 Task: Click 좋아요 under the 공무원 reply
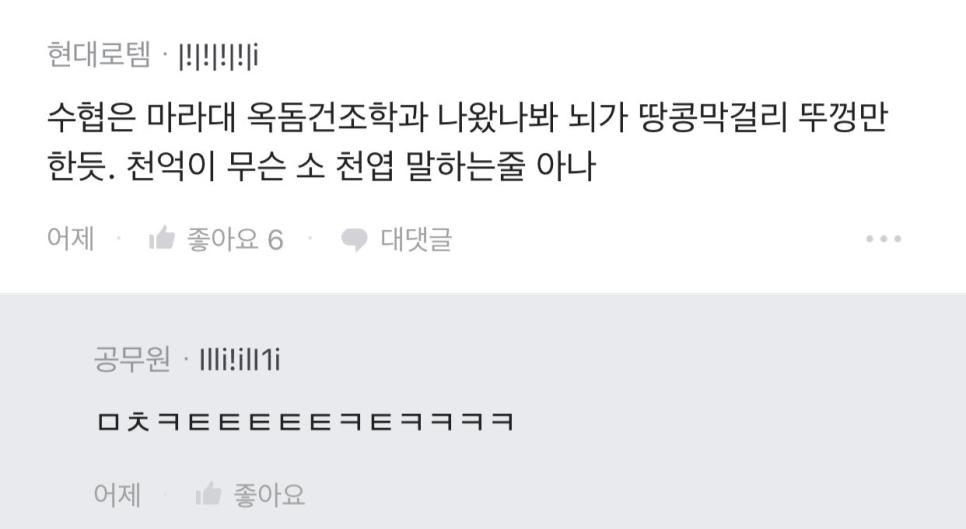269,495
